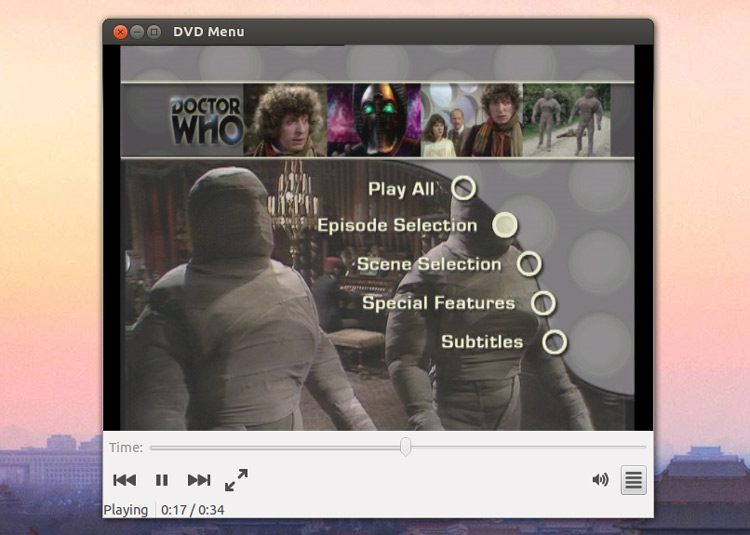
Task: Skip to the next chapter
Action: 199,480
